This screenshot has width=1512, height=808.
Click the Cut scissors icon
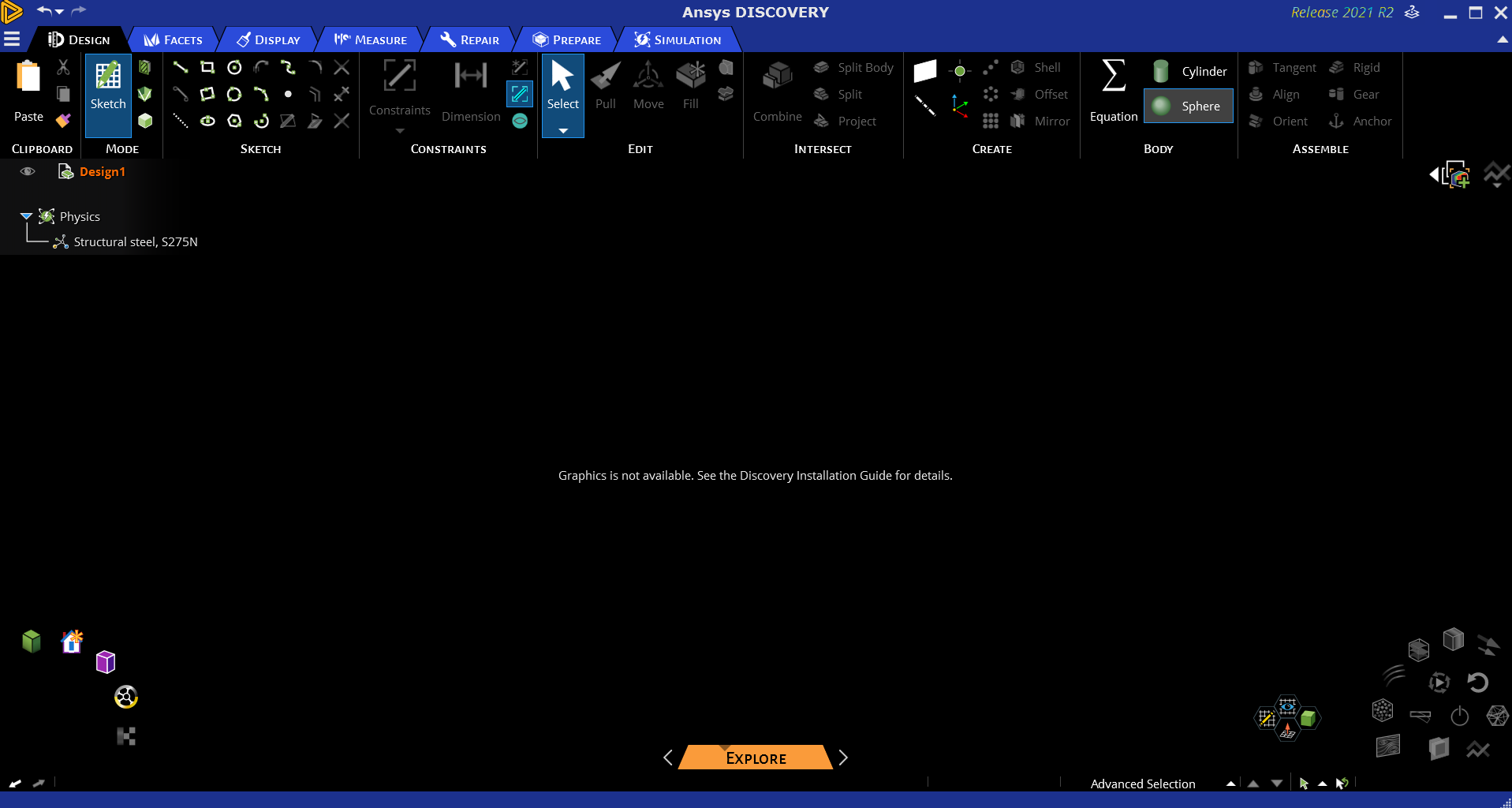coord(63,67)
